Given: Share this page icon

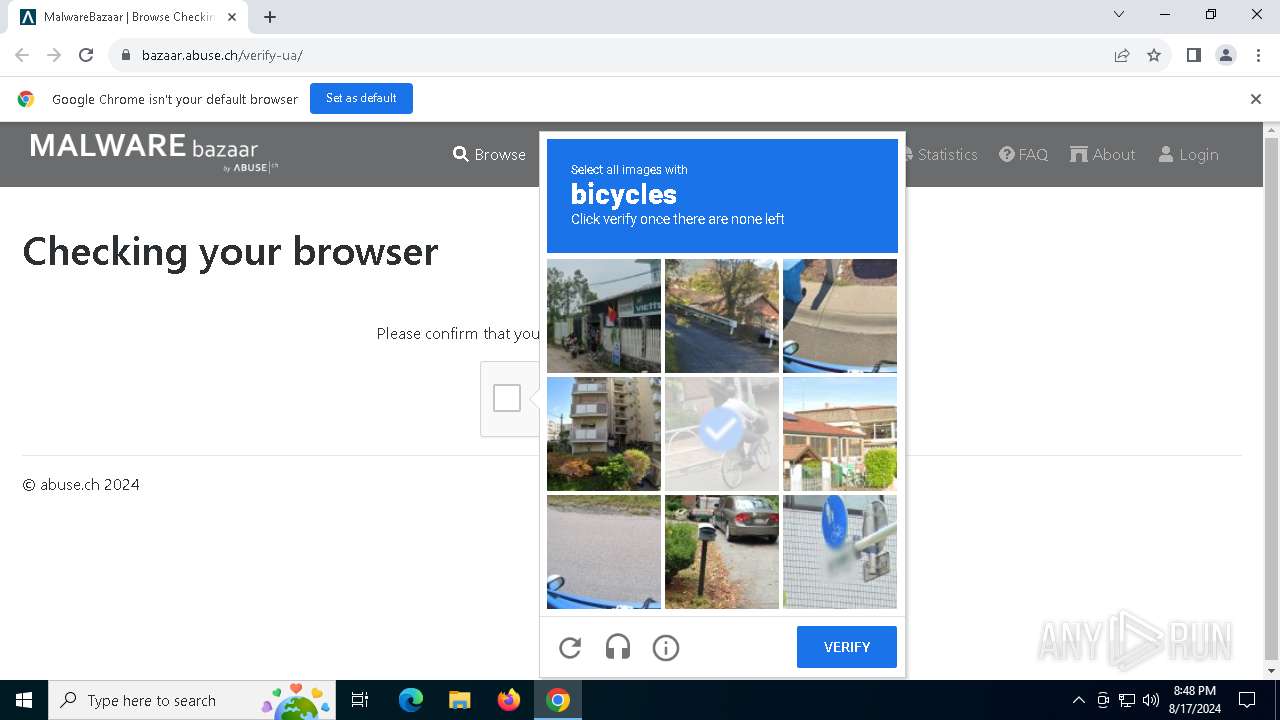Looking at the screenshot, I should tap(1122, 55).
